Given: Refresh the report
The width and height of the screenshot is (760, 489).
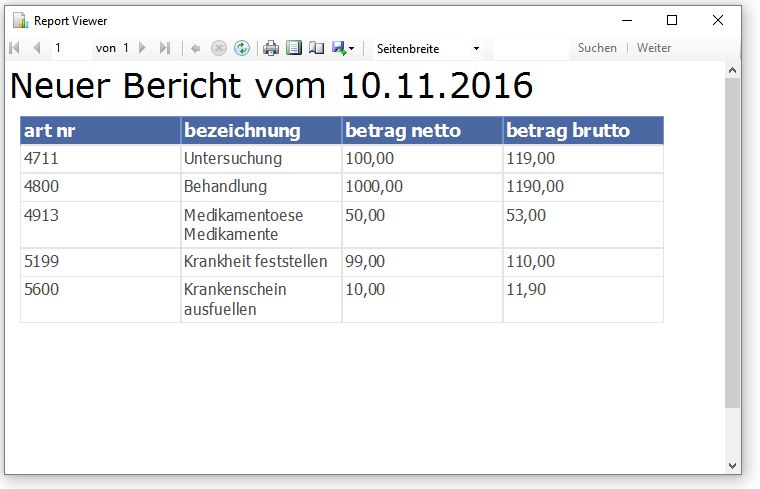Looking at the screenshot, I should point(241,48).
